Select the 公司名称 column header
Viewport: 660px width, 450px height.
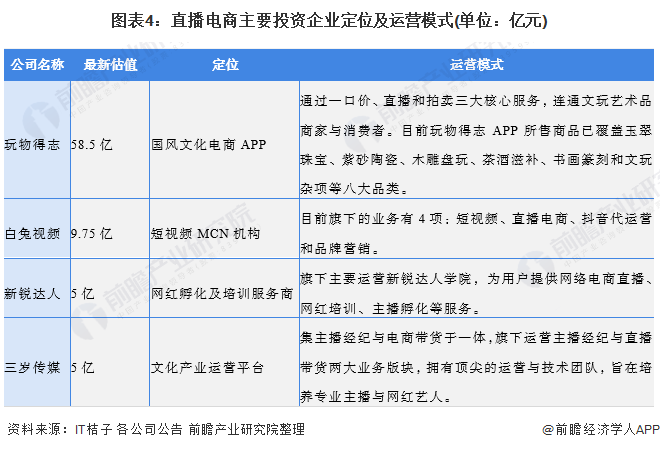tap(37, 64)
